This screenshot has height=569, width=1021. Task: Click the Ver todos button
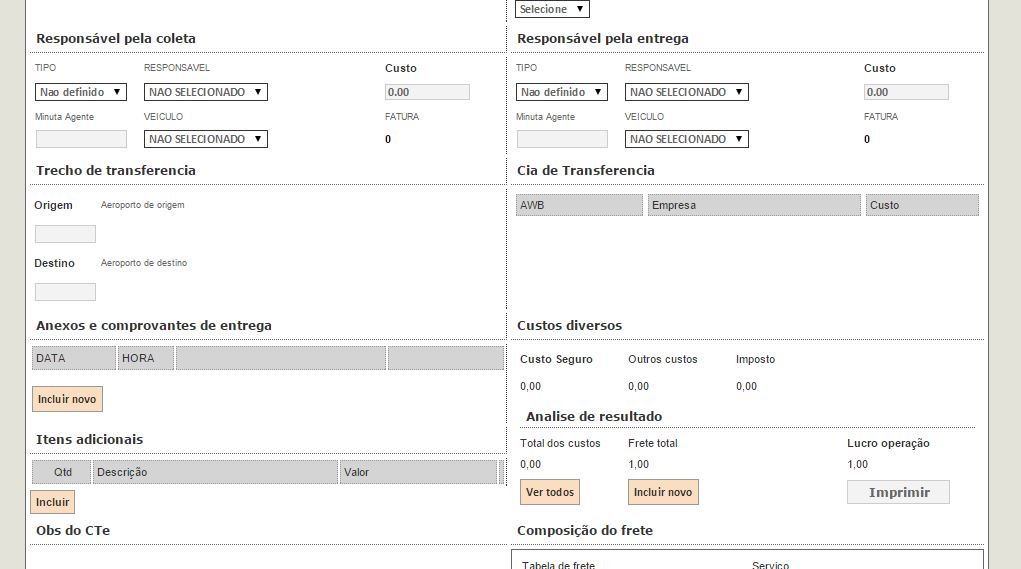(x=550, y=492)
